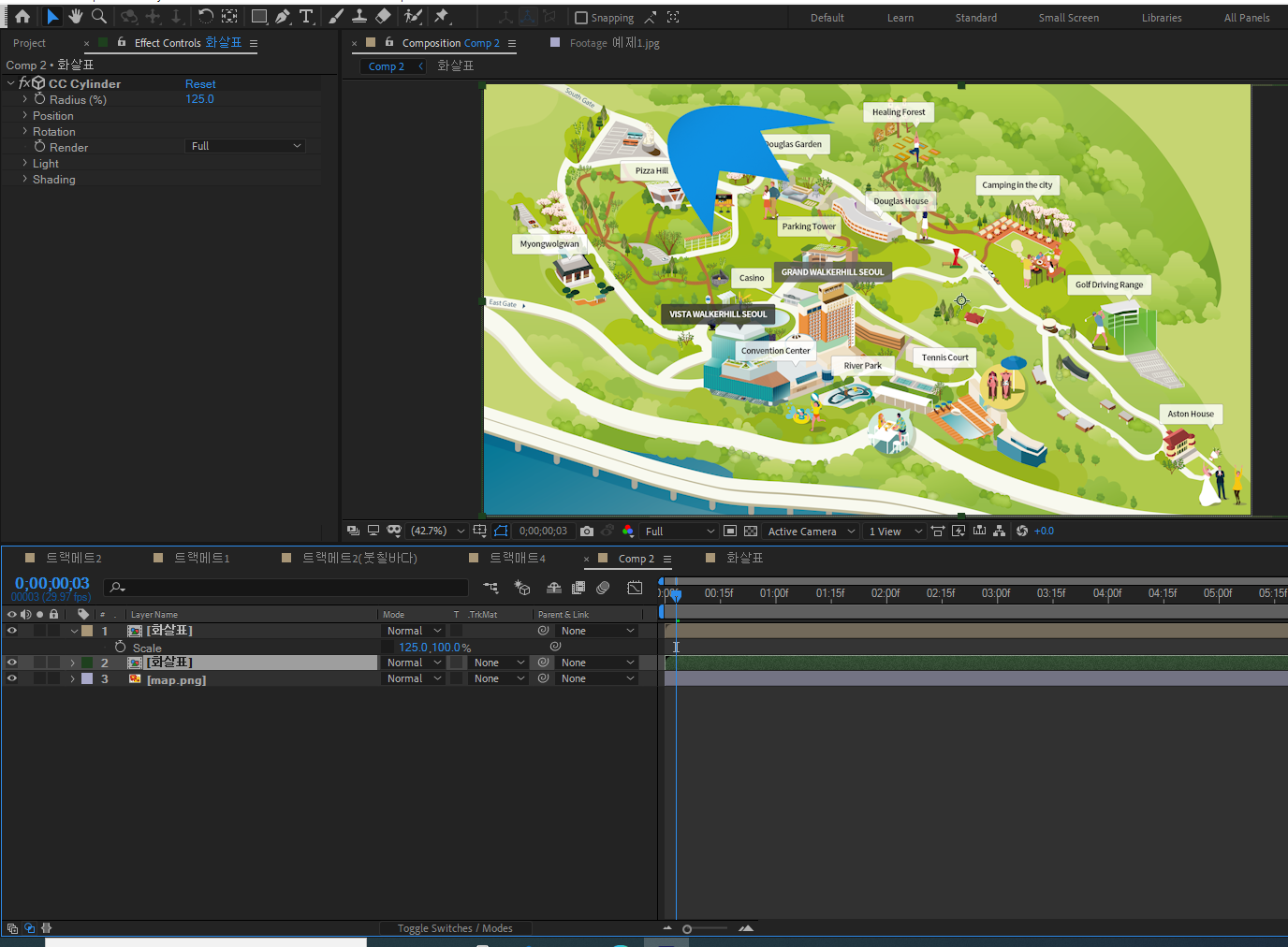Toggle lock on Effect Controls panel
The width and height of the screenshot is (1288, 947).
pos(122,42)
